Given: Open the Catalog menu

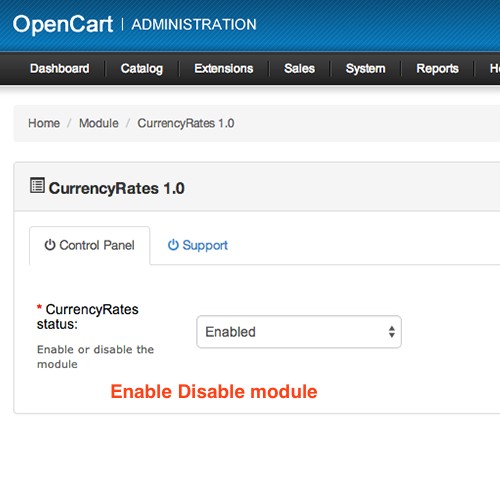Looking at the screenshot, I should [142, 69].
